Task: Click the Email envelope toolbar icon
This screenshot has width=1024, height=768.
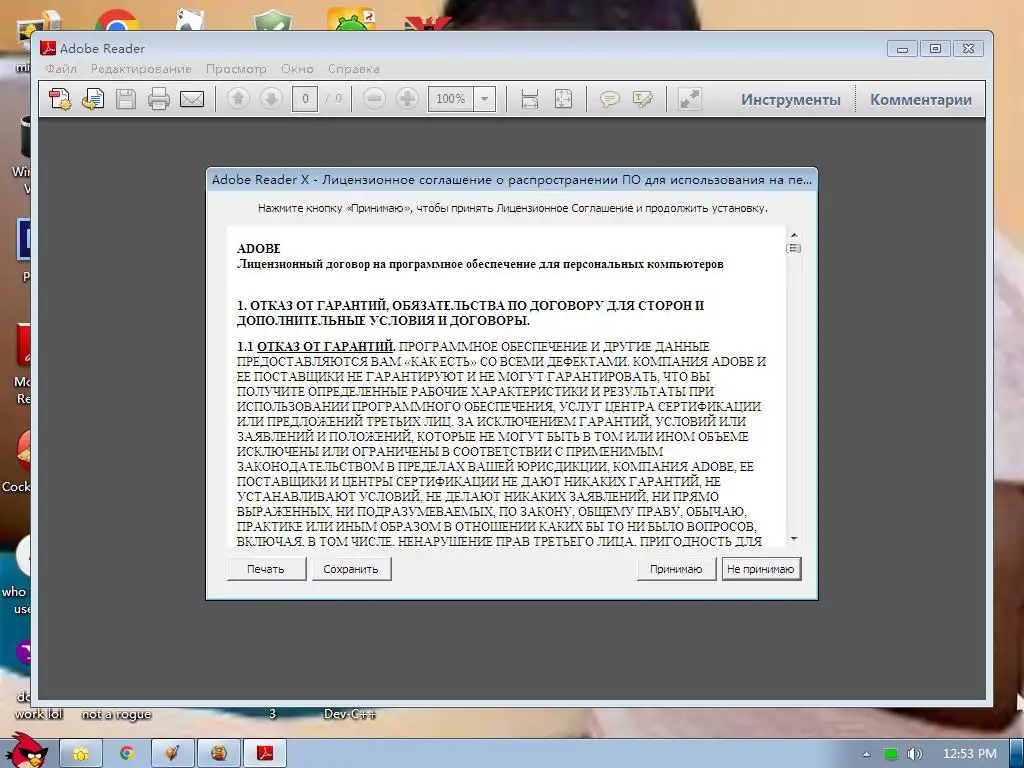Action: [192, 99]
